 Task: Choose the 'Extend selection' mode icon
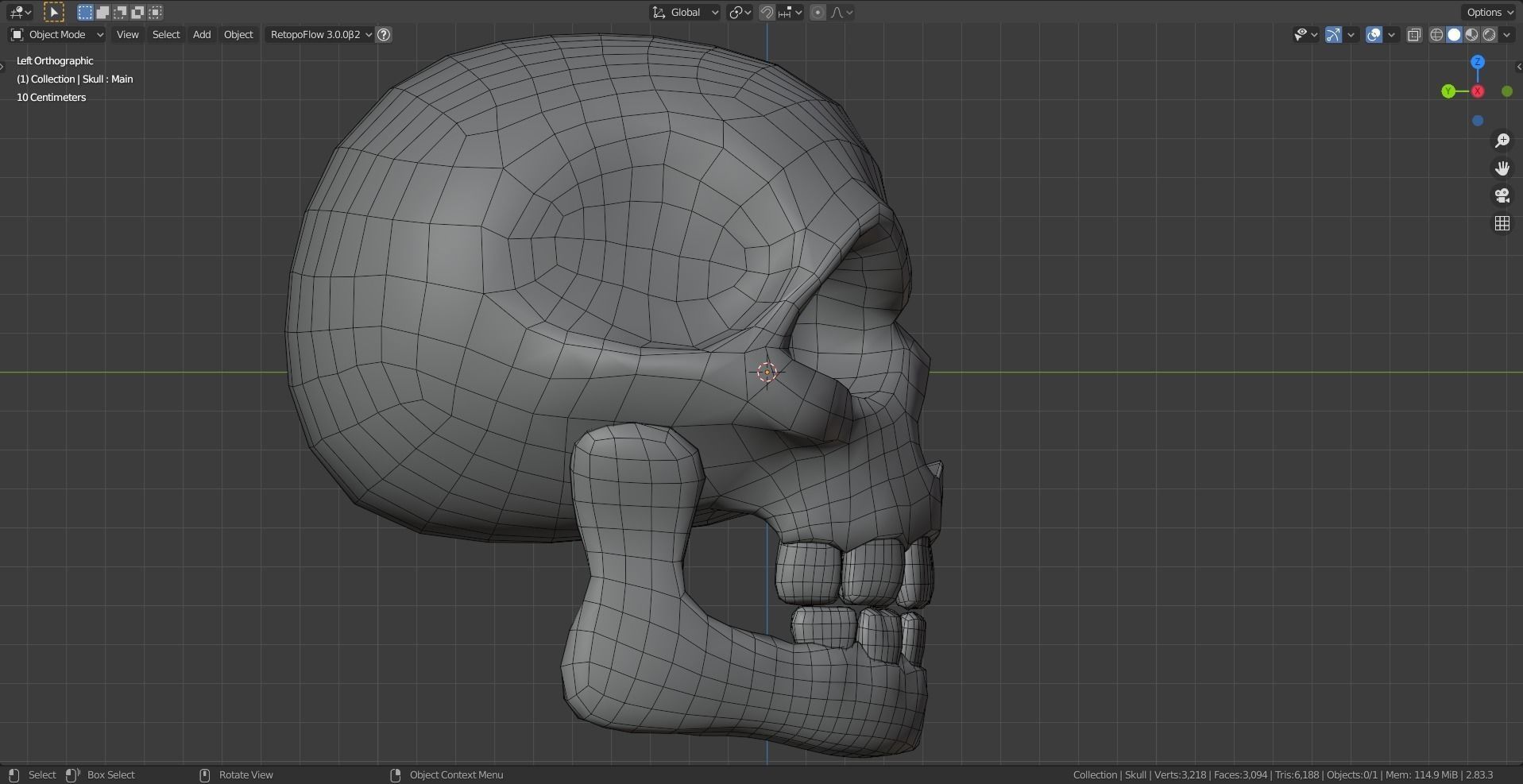click(102, 12)
